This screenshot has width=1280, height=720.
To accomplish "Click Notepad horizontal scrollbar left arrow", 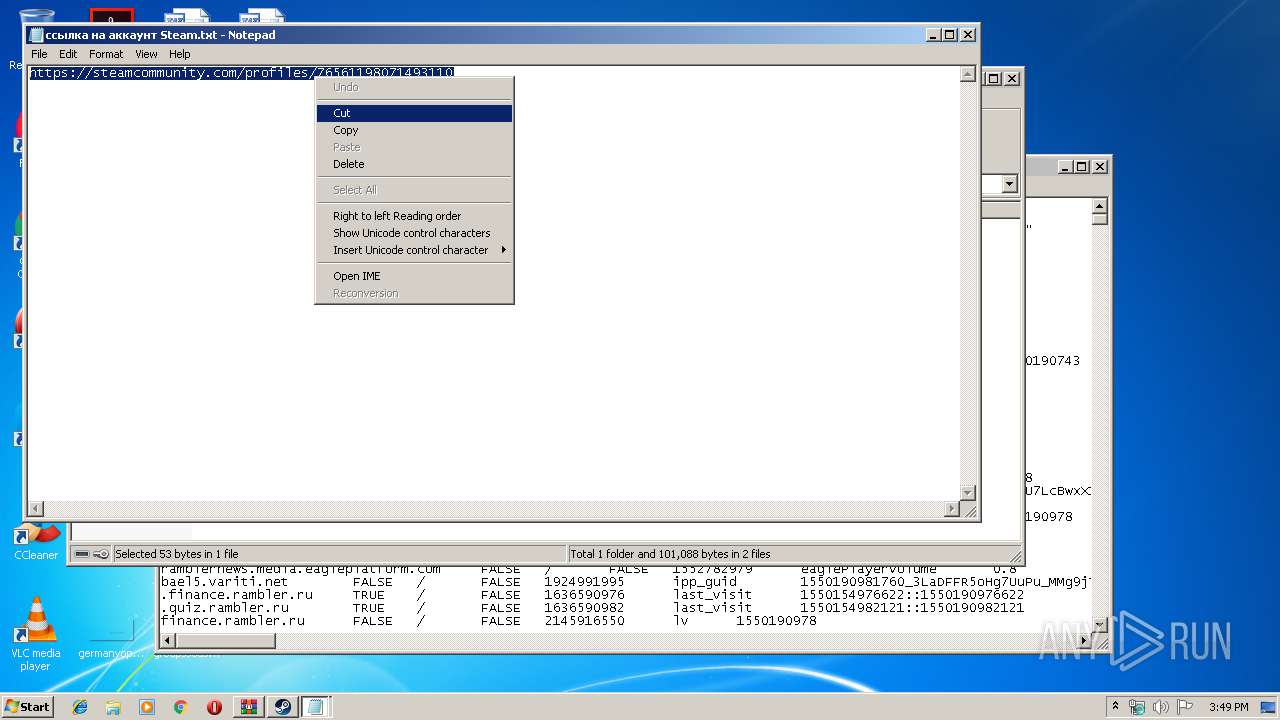I will tap(36, 509).
